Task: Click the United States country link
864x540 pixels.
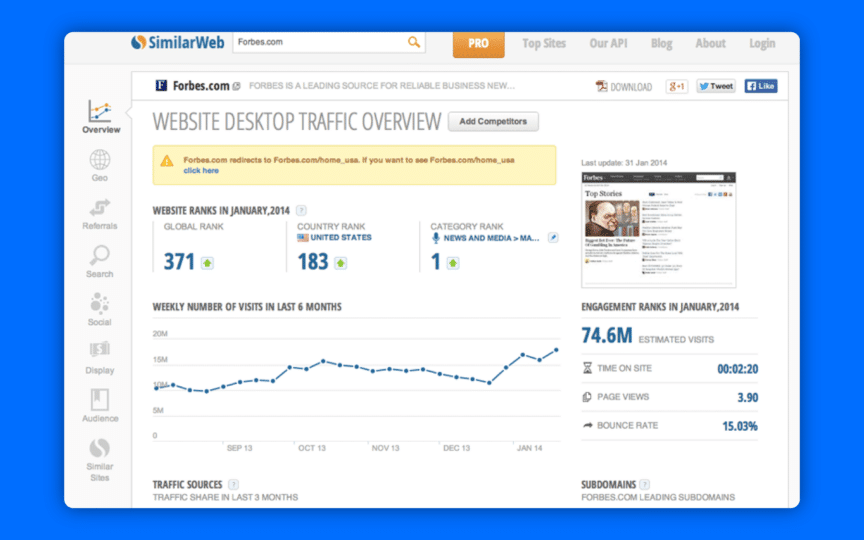Action: click(x=341, y=237)
